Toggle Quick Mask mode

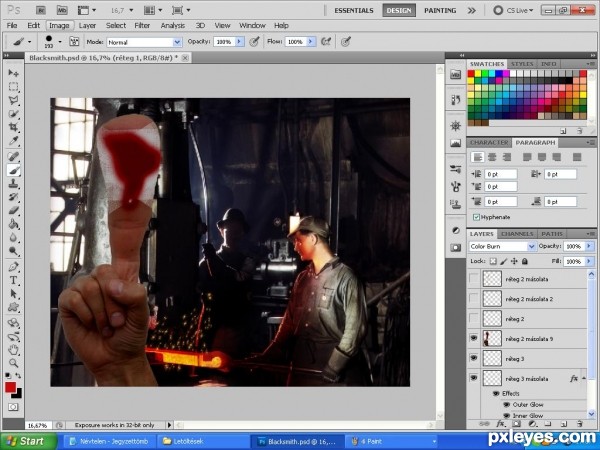click(13, 407)
